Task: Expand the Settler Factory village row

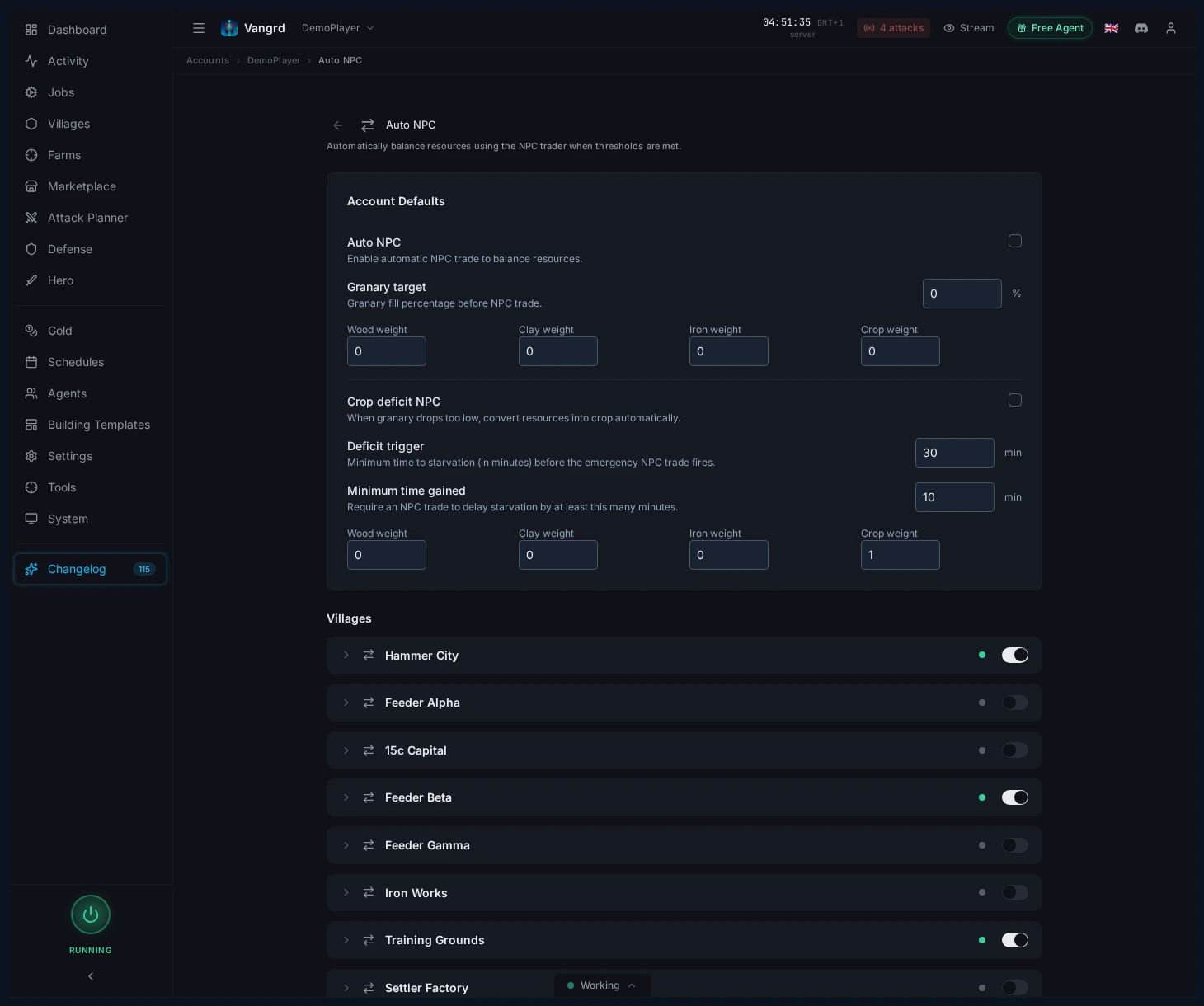Action: point(346,988)
